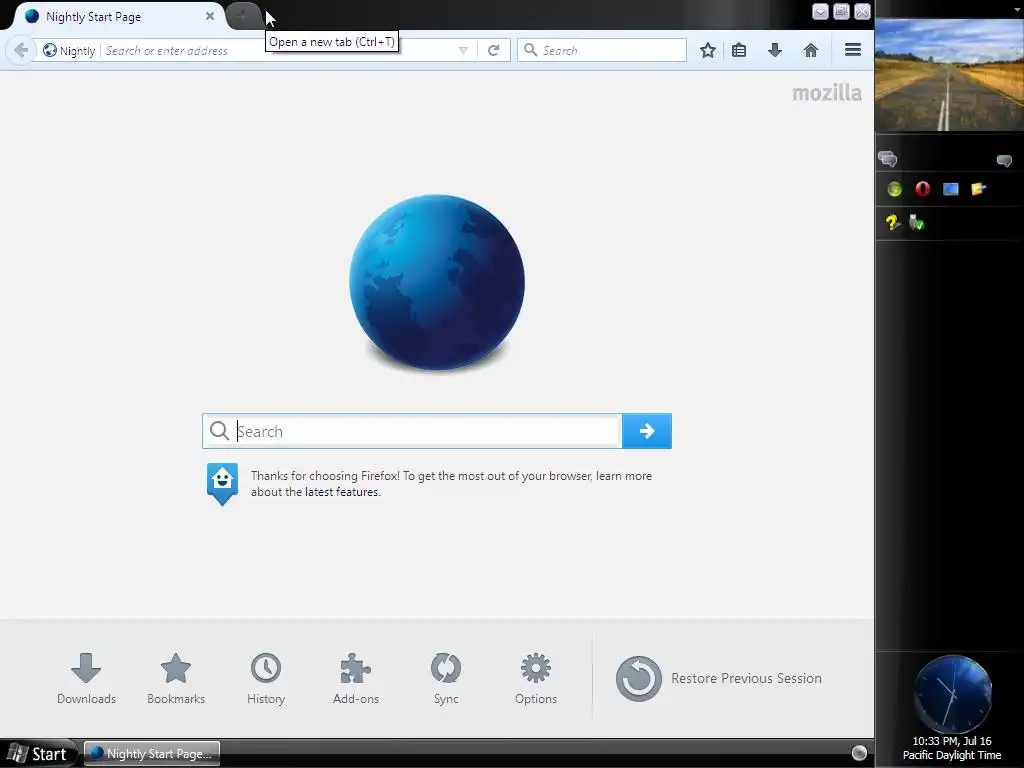Follow the 'latest features' link
1024x768 pixels.
click(x=341, y=492)
